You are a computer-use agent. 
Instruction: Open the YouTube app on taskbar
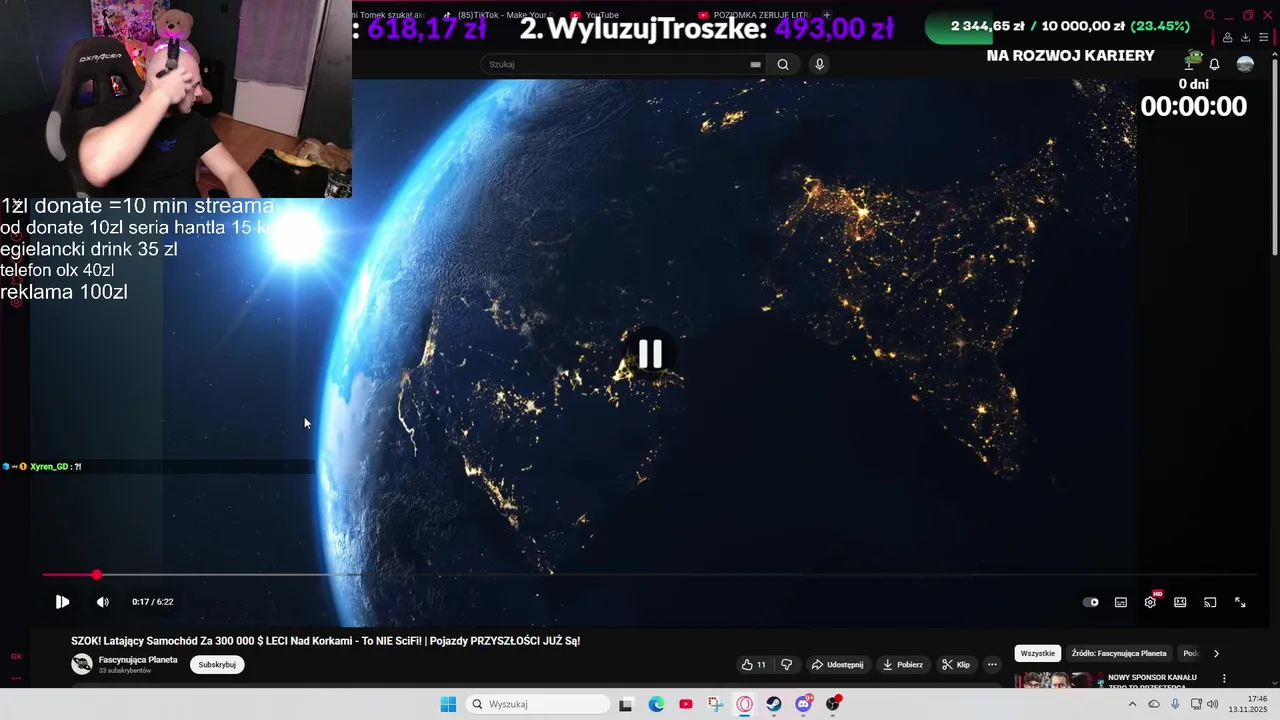[x=685, y=704]
